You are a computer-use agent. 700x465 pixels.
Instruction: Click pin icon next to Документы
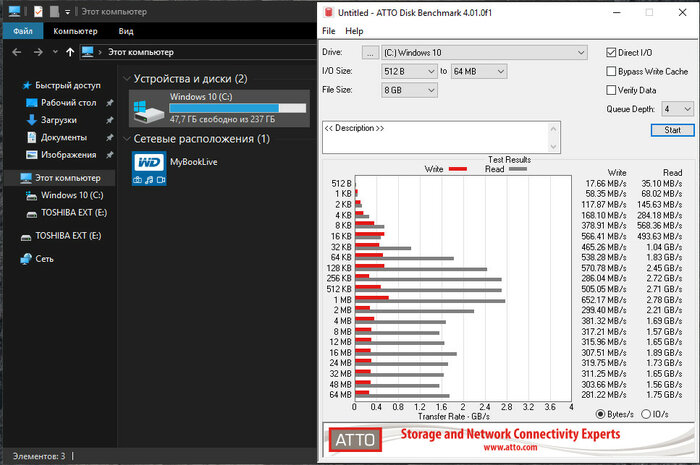click(x=109, y=137)
